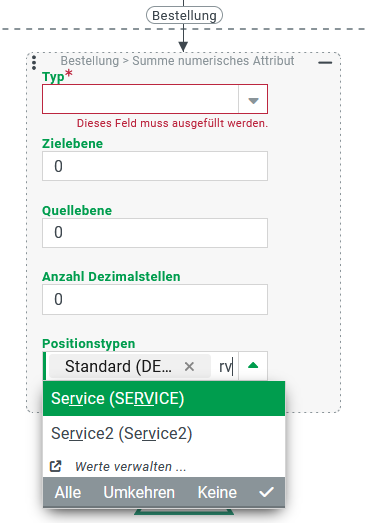Click the Anzahl Dezimalstellen input field
Screen dimensions: 366x523
pos(155,299)
